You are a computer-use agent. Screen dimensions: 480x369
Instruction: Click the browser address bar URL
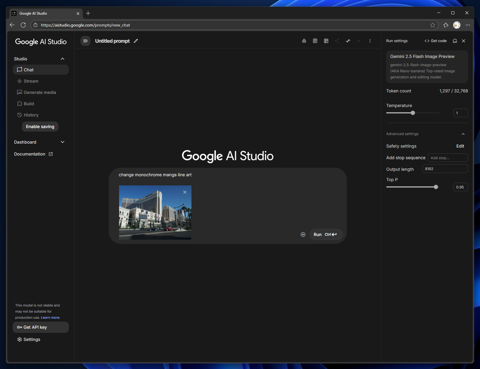pyautogui.click(x=86, y=25)
